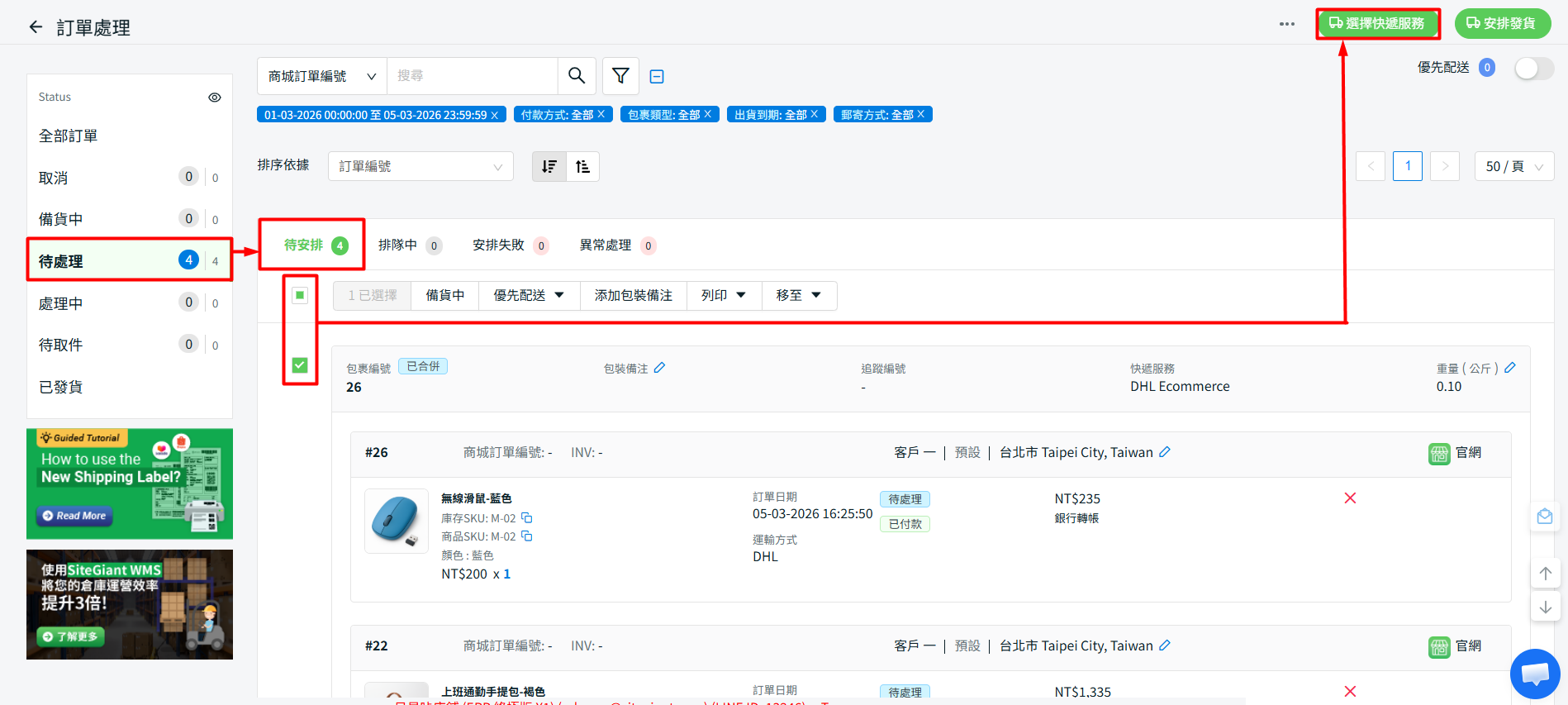Click the back arrow beside 訂單處理
Image resolution: width=1568 pixels, height=705 pixels.
click(x=36, y=27)
